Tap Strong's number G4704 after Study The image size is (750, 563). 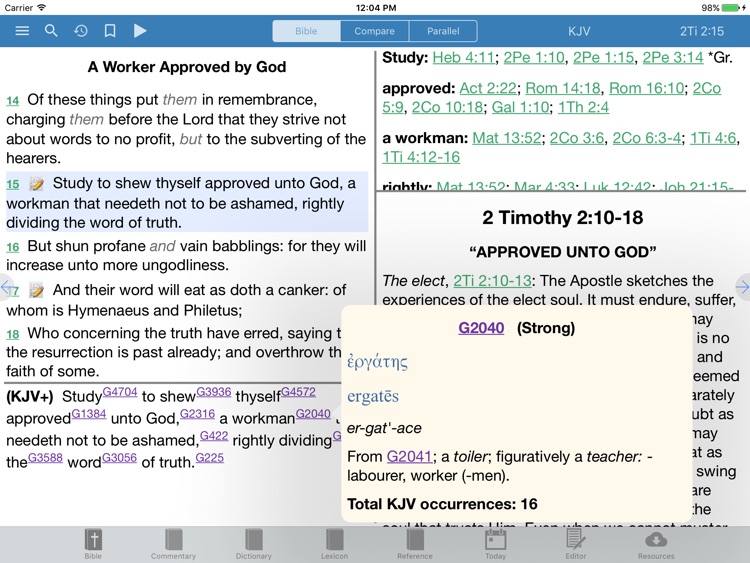pyautogui.click(x=120, y=392)
